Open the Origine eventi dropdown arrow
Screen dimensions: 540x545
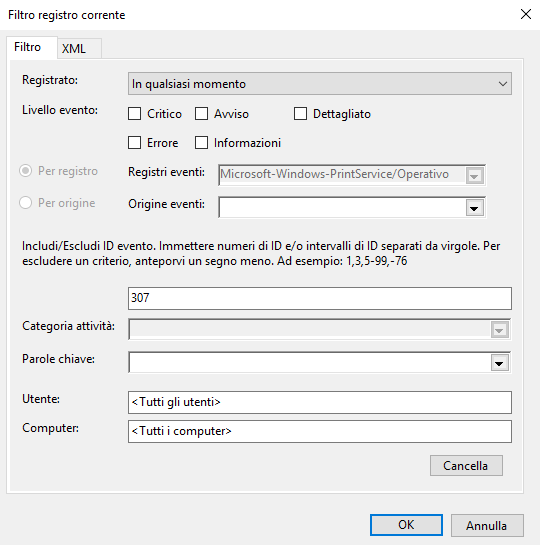tap(475, 208)
